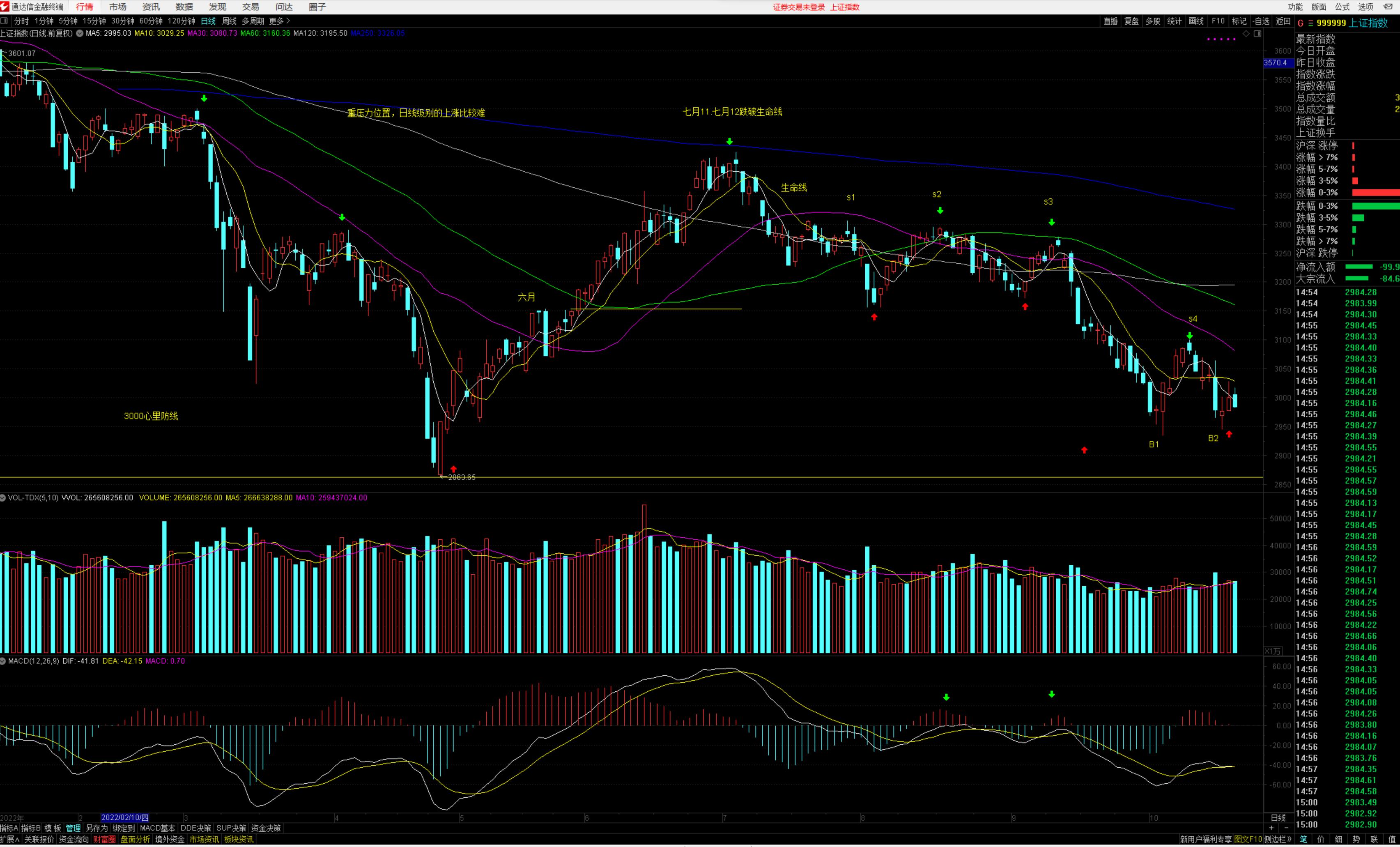Toggle the MACD indicator circle icon
The width and height of the screenshot is (1400, 847).
coord(3,661)
